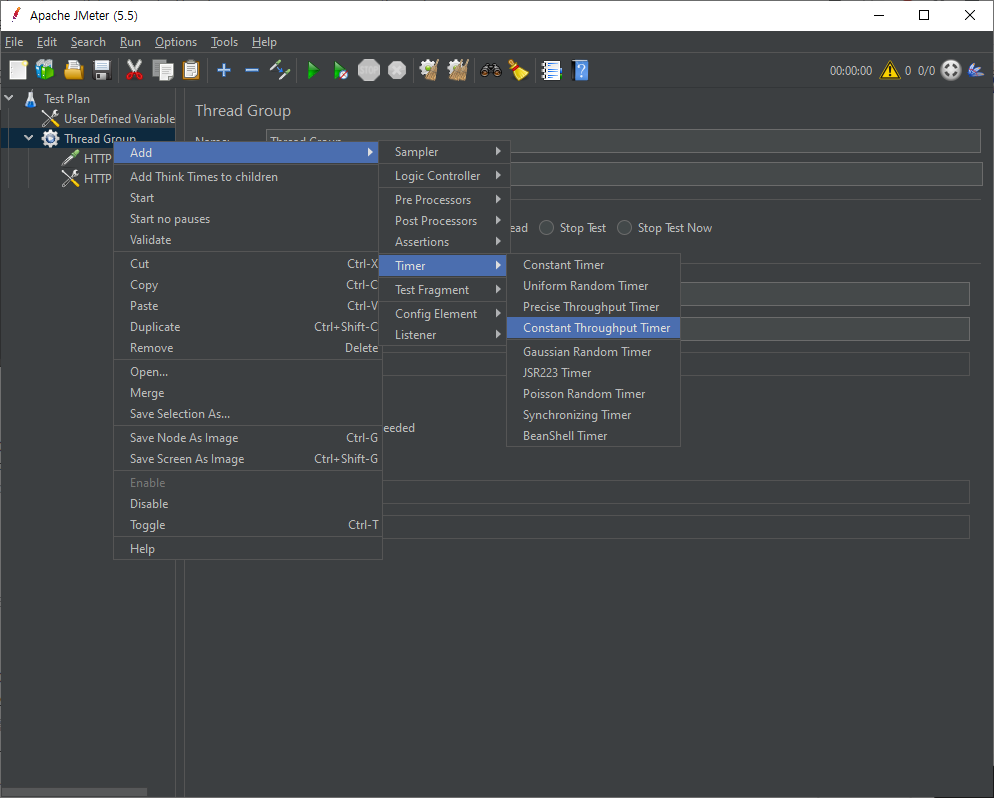Open the Run menu
Viewport: 994px width, 798px height.
coord(130,42)
